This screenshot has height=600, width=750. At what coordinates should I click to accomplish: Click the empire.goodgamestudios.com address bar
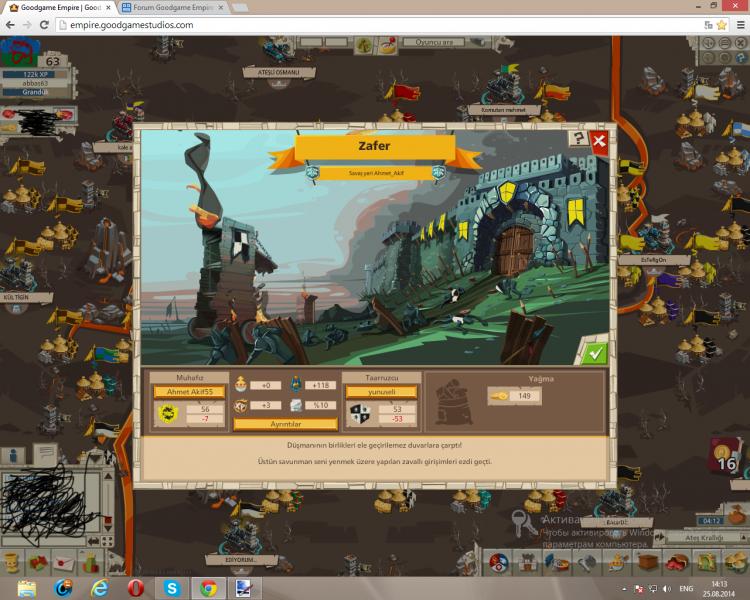pos(380,25)
